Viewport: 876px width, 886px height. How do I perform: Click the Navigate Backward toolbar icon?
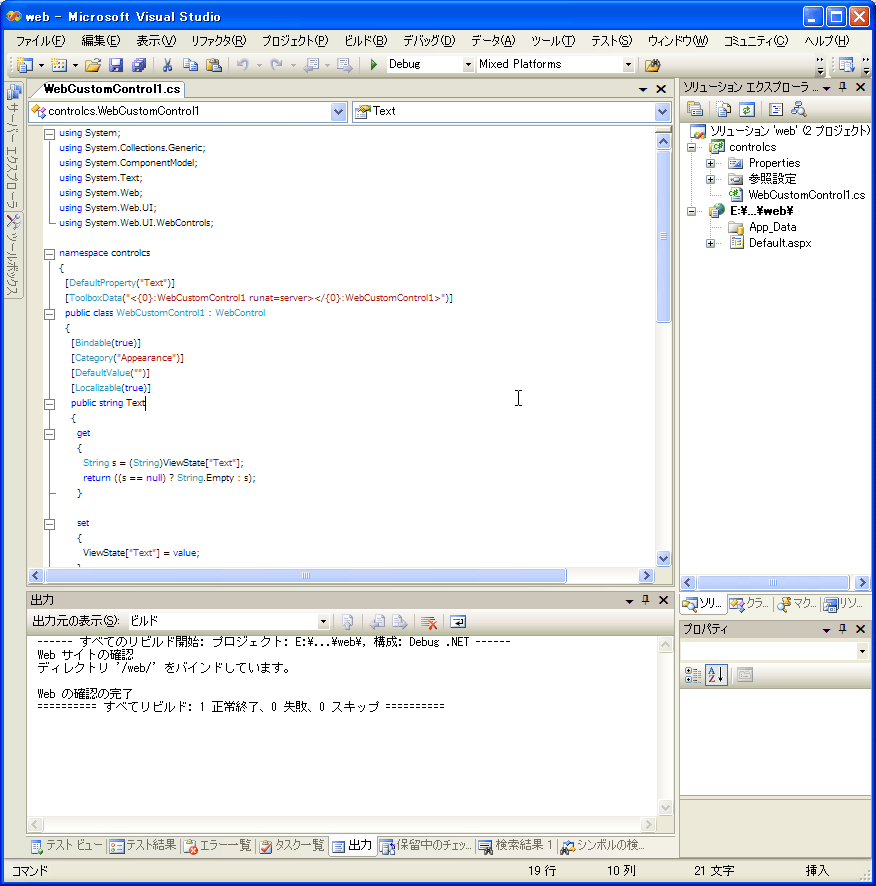pyautogui.click(x=311, y=65)
